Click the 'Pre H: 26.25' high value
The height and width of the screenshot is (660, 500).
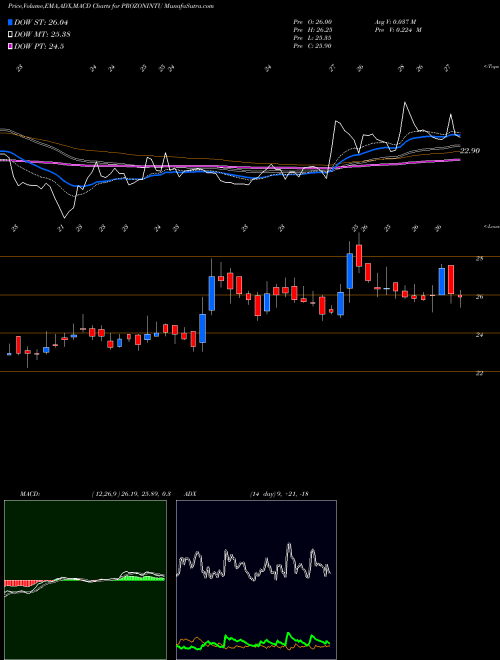coord(313,30)
